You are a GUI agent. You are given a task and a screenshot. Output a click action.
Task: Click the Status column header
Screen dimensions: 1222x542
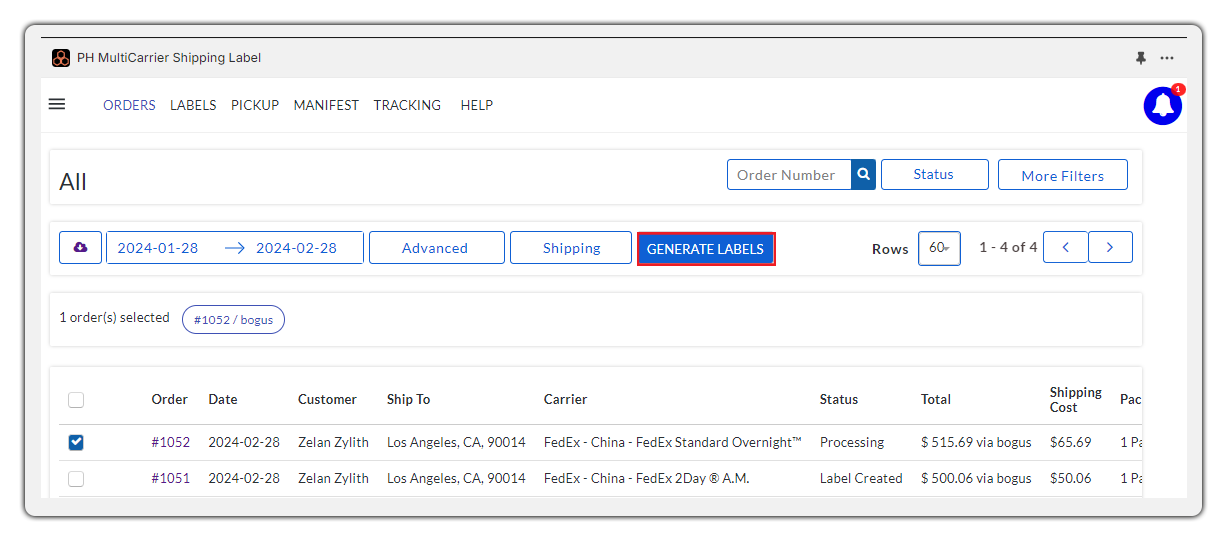[839, 399]
